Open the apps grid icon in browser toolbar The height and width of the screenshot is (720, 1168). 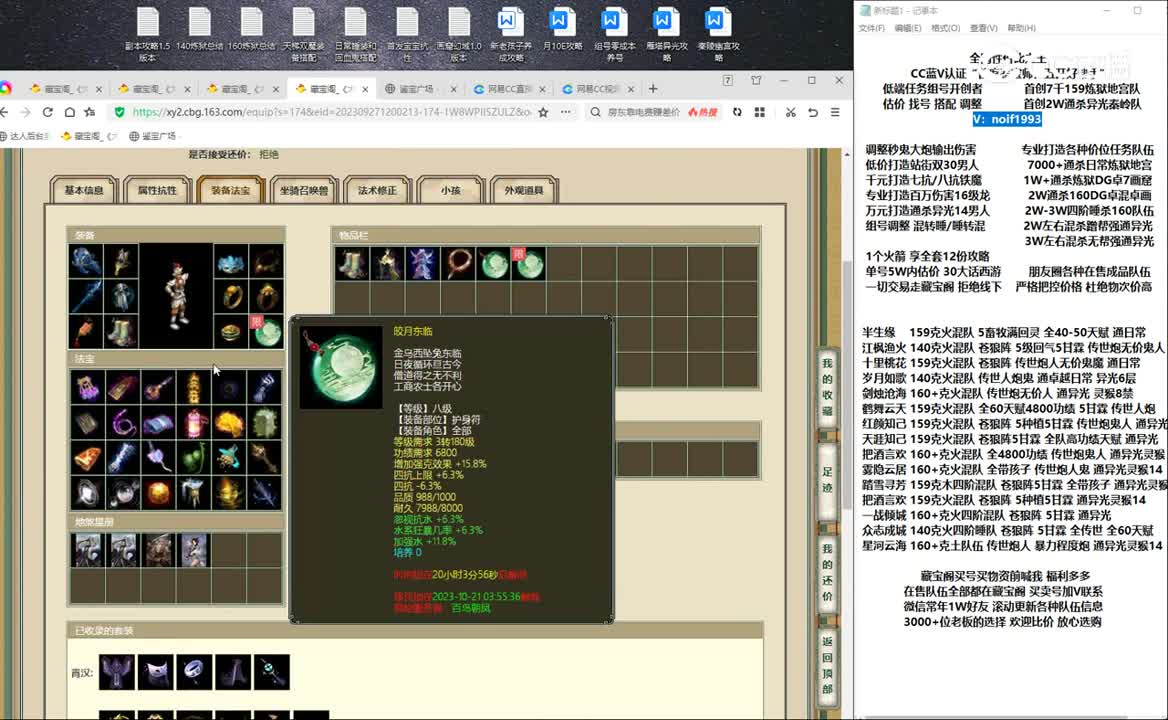click(760, 112)
